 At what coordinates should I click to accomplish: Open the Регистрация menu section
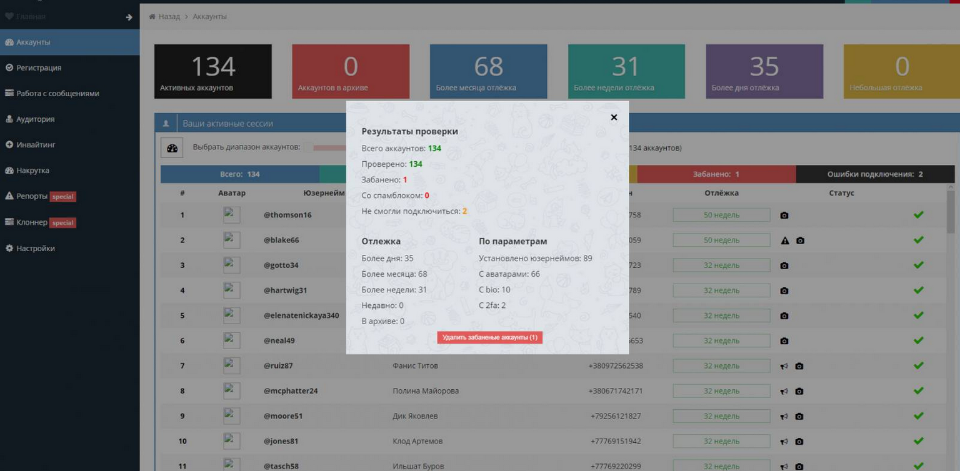point(38,68)
